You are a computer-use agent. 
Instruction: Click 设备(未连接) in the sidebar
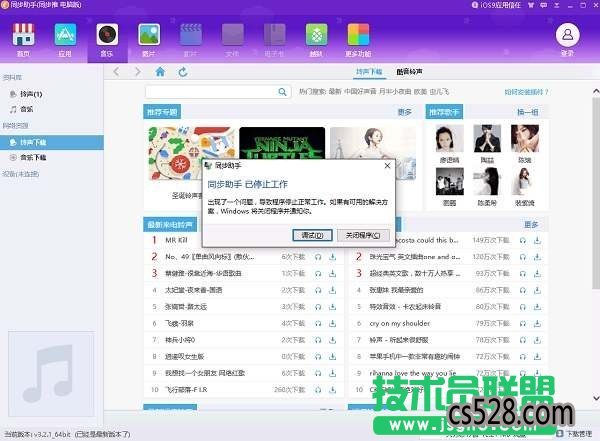click(x=21, y=174)
